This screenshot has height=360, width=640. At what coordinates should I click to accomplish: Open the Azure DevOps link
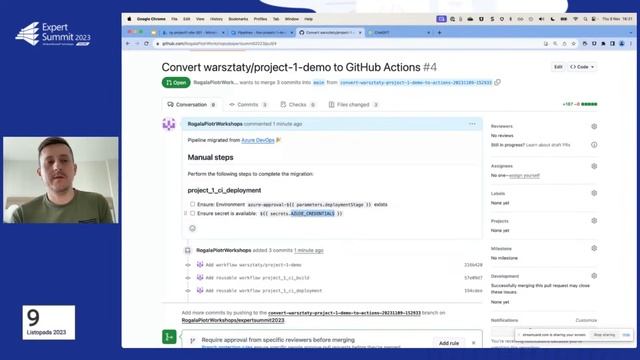(258, 140)
